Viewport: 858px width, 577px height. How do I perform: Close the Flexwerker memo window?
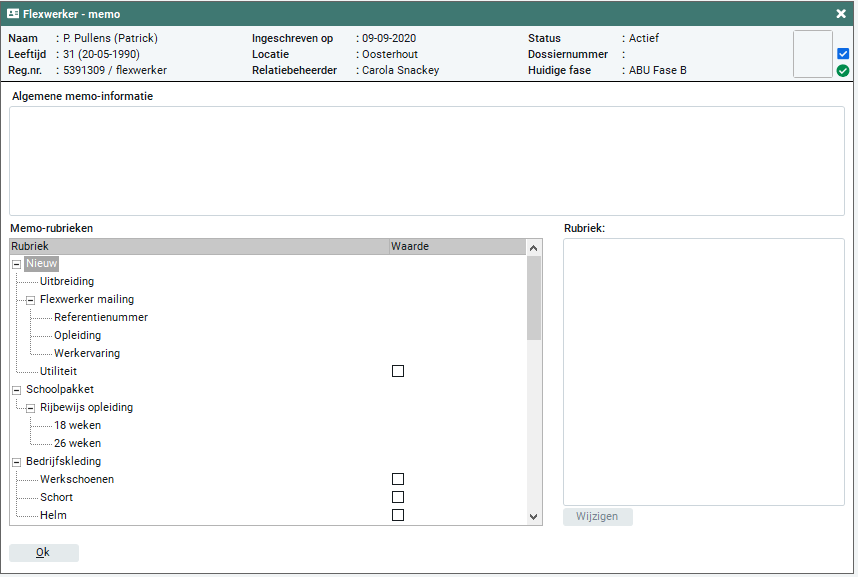click(x=841, y=14)
